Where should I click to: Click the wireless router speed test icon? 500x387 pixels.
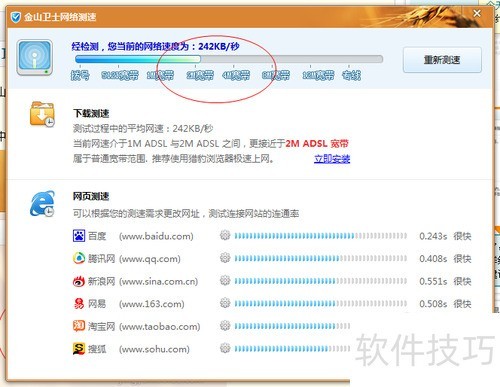[35, 57]
